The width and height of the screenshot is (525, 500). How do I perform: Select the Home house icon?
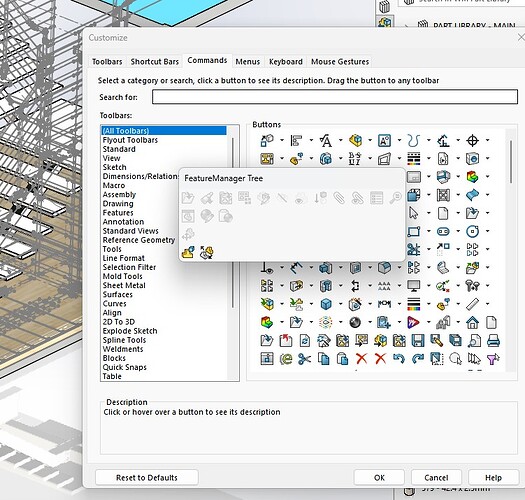click(472, 323)
